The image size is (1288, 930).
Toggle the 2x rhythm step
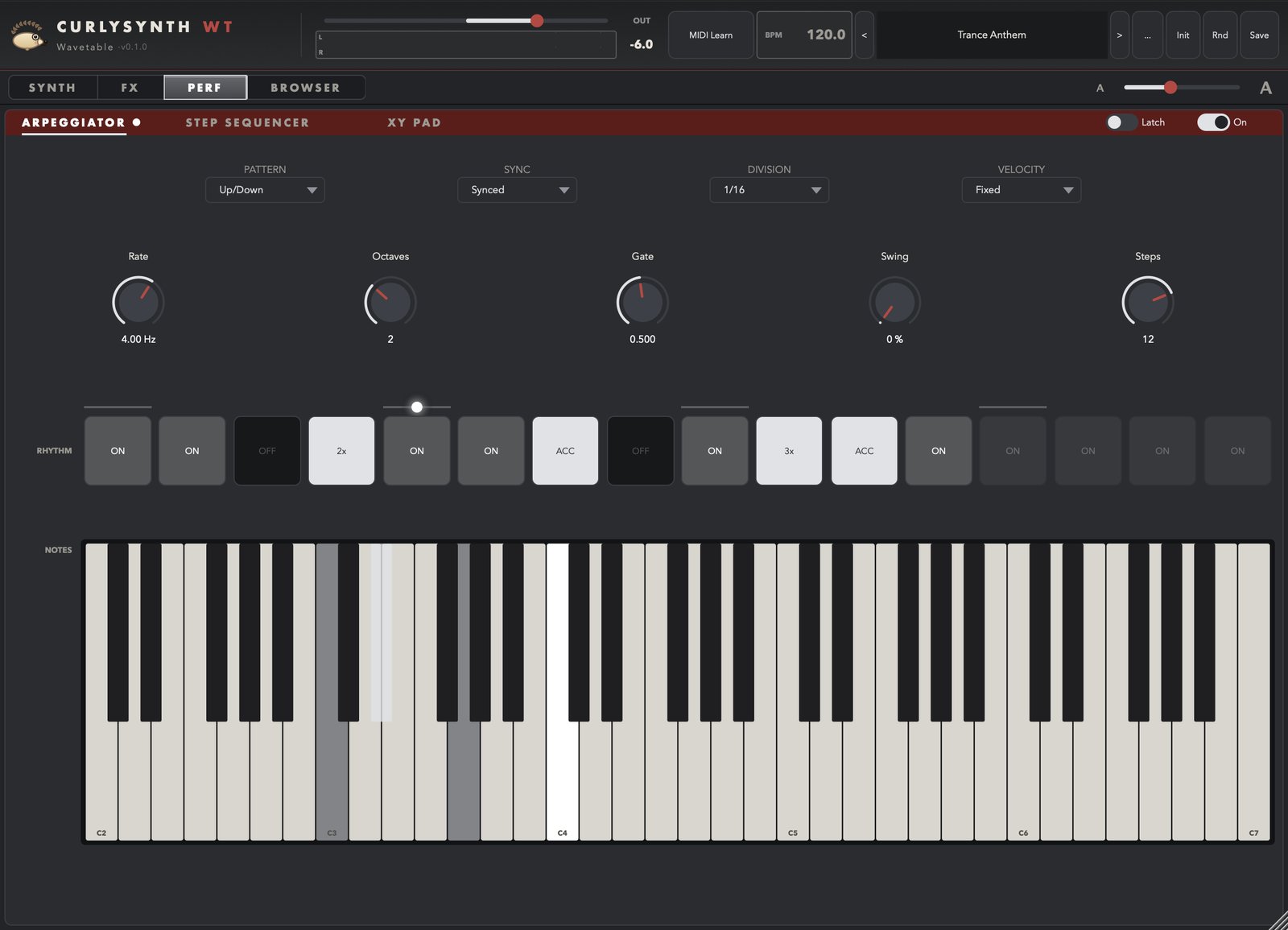(341, 451)
